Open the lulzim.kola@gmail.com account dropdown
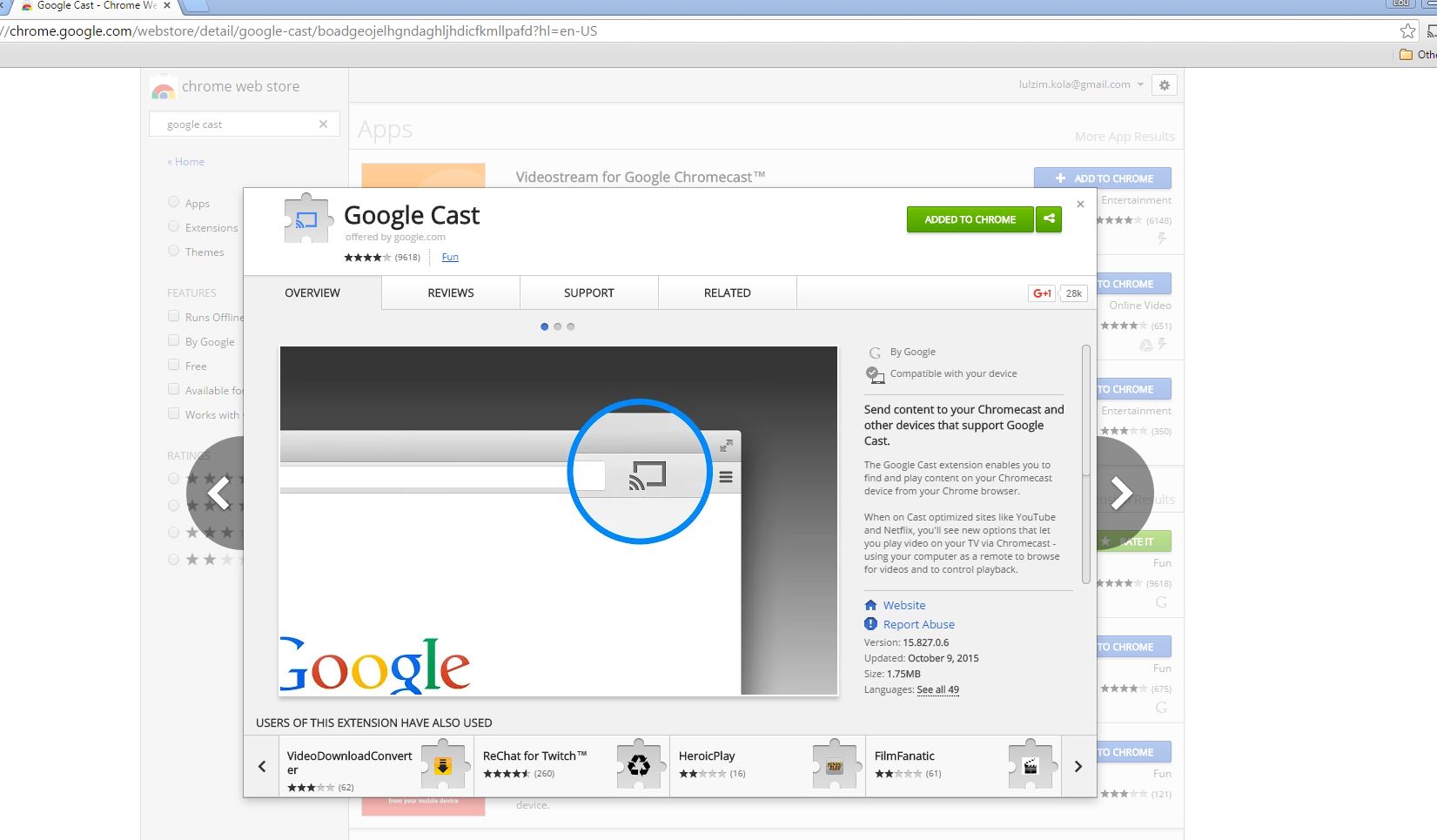 coord(1081,84)
